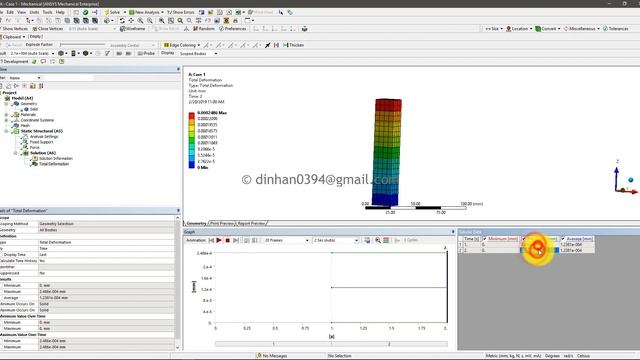Expand the Coordinate Systems tree node
This screenshot has width=640, height=360.
click(6, 120)
